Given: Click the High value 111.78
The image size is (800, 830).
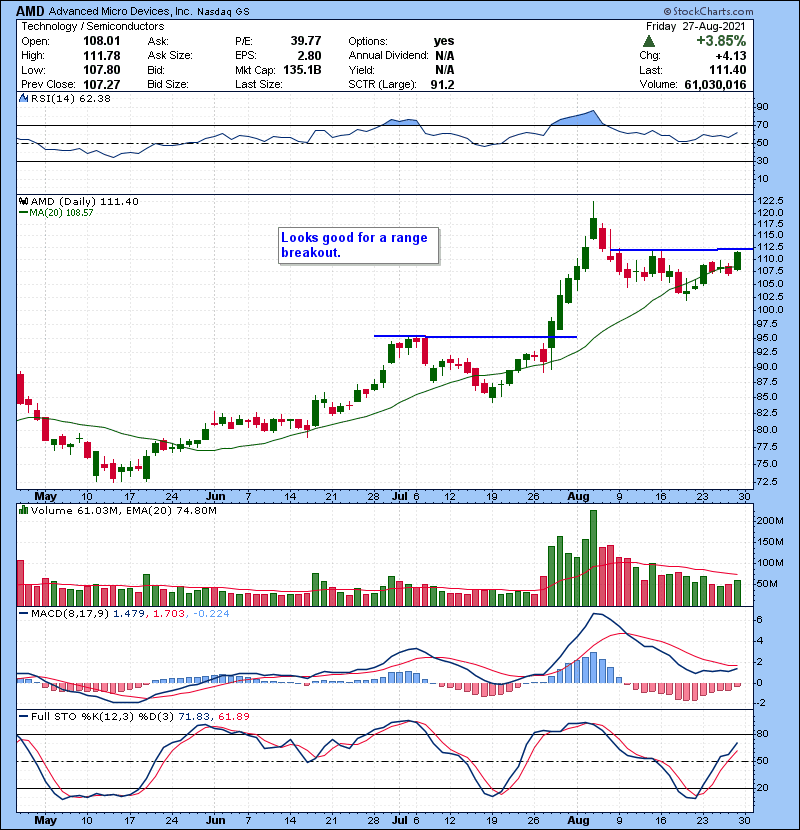Looking at the screenshot, I should click(102, 56).
